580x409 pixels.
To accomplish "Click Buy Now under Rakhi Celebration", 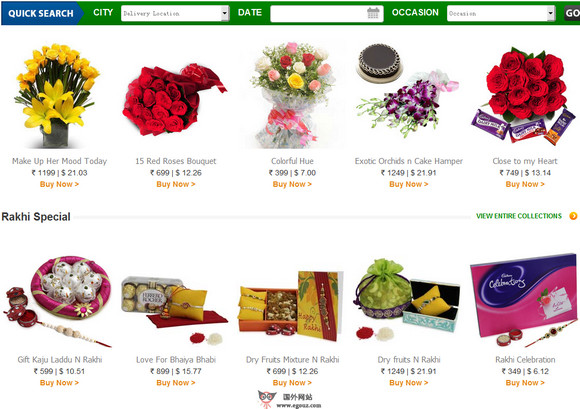I will tap(525, 383).
